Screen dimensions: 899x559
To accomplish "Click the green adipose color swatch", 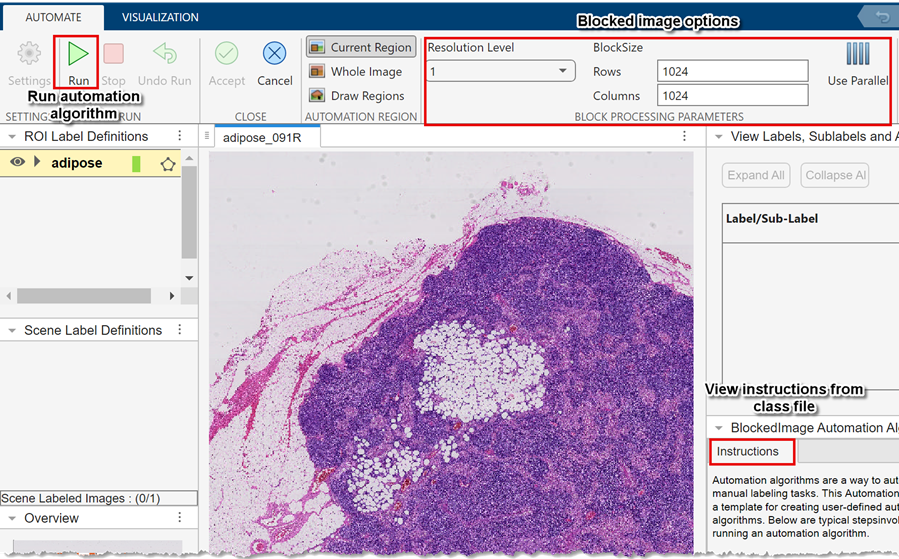I will coord(136,164).
